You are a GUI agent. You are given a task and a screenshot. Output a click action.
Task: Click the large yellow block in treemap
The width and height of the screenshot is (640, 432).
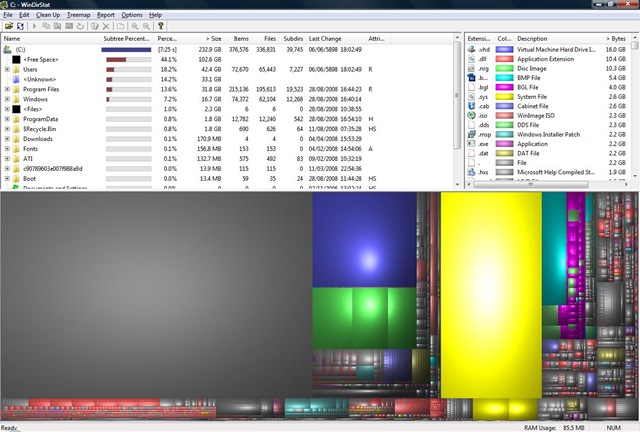[x=490, y=300]
